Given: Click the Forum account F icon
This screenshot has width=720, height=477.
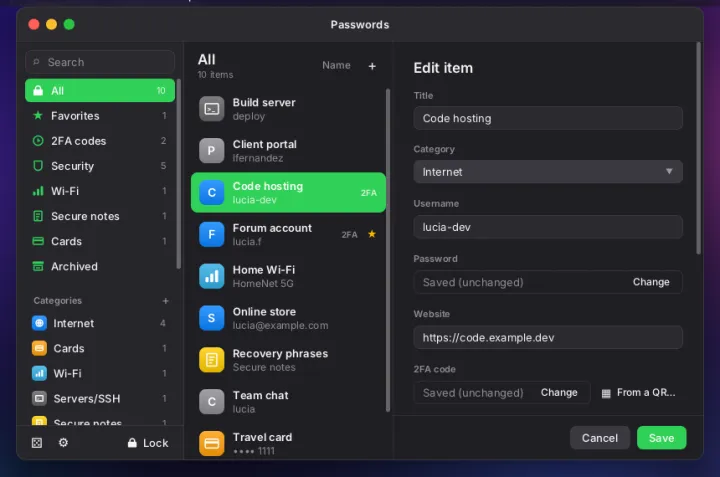Looking at the screenshot, I should pos(211,234).
